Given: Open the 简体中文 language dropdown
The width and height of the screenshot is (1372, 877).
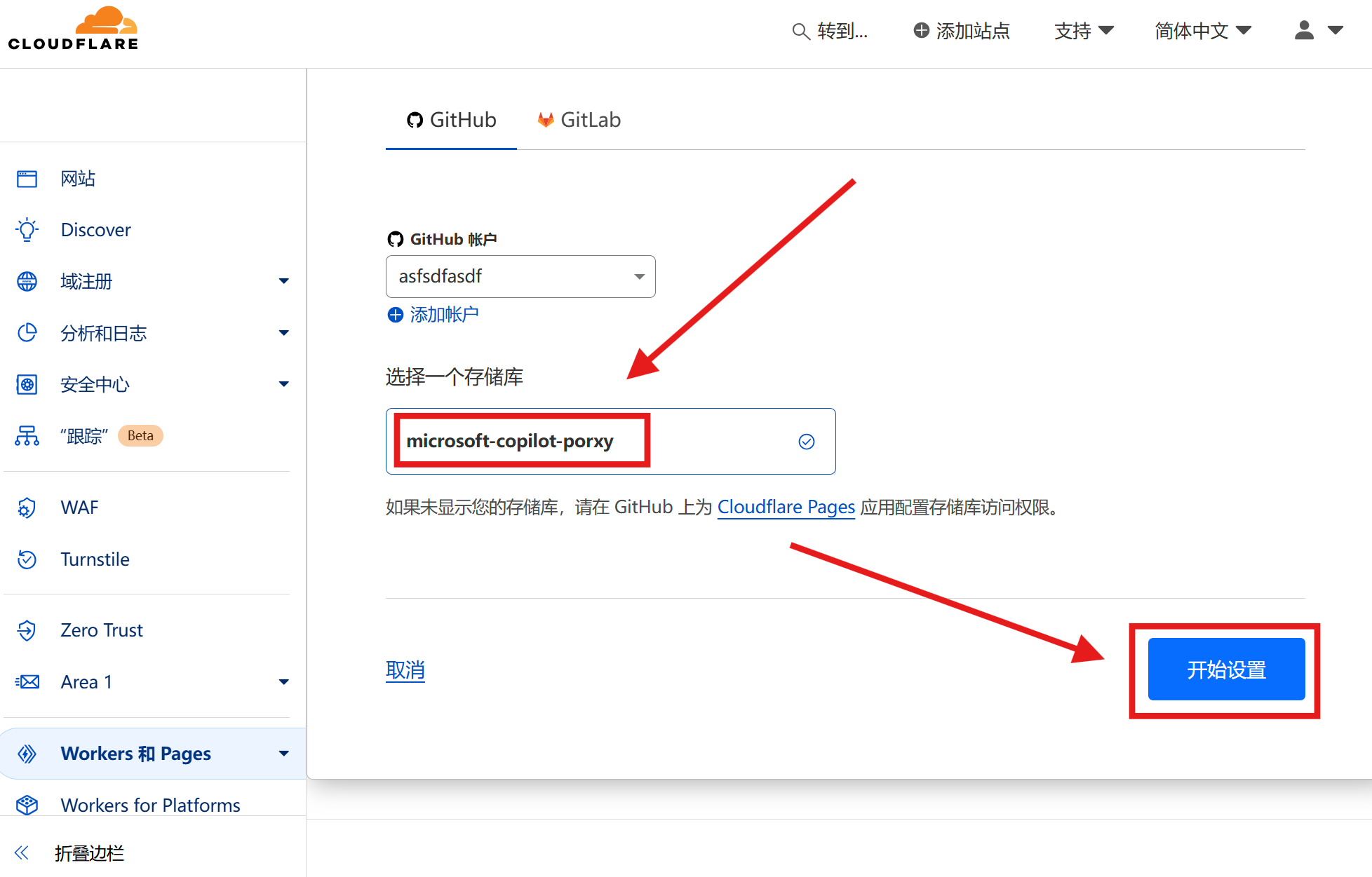Looking at the screenshot, I should (1202, 31).
